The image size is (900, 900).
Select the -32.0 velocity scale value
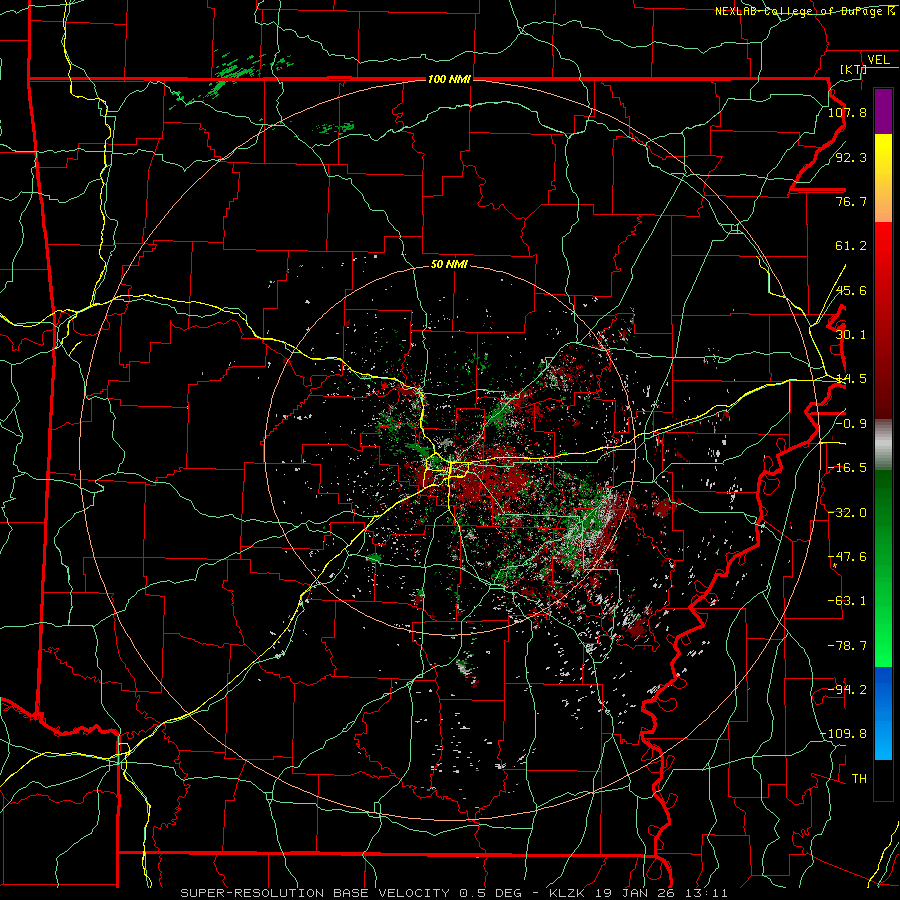(x=847, y=513)
